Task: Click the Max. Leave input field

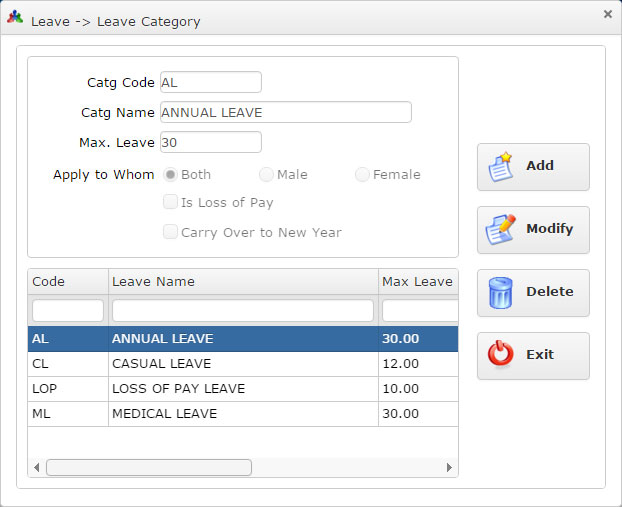Action: pyautogui.click(x=210, y=142)
